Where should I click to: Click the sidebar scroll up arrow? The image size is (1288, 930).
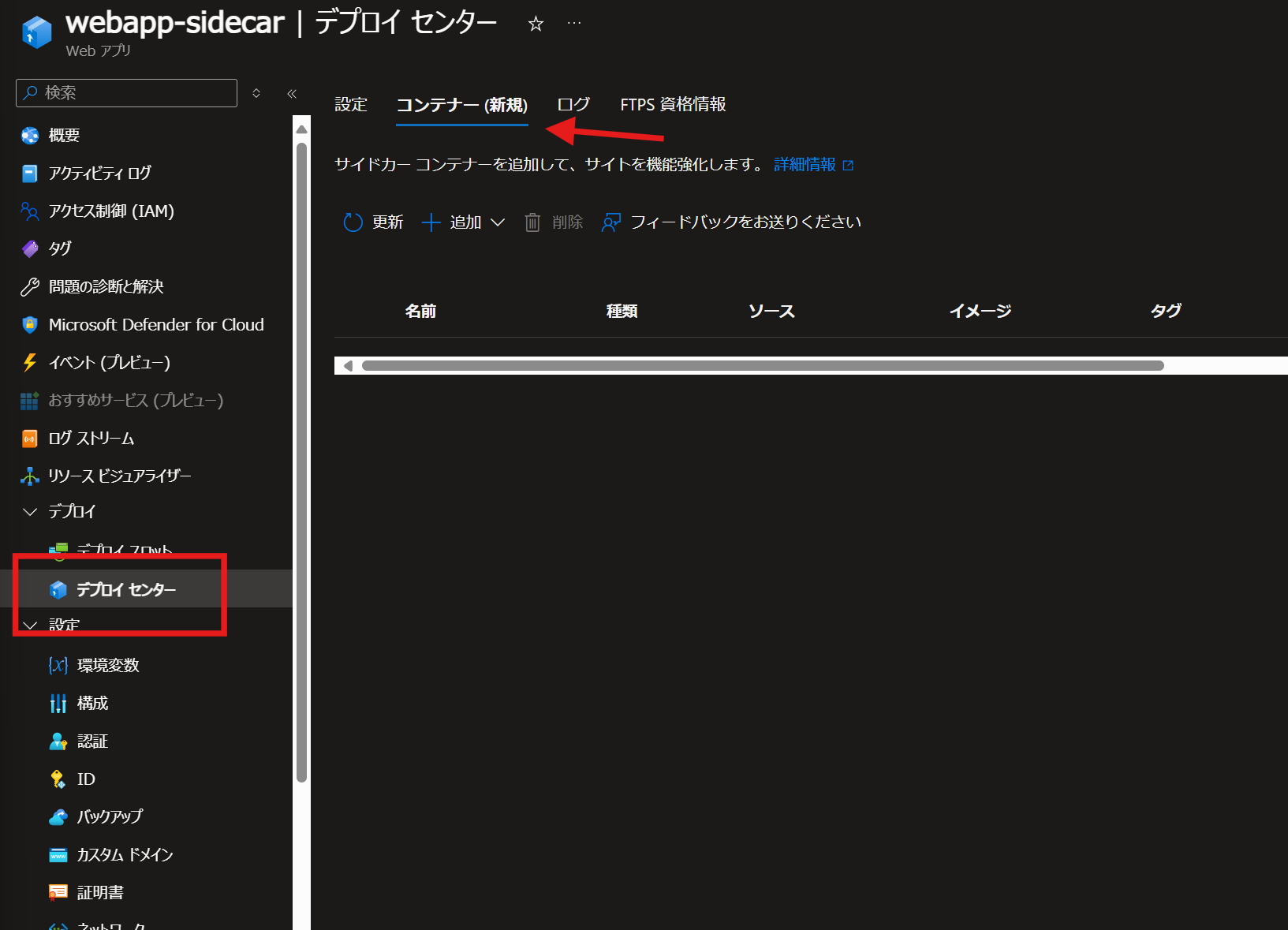tap(301, 129)
